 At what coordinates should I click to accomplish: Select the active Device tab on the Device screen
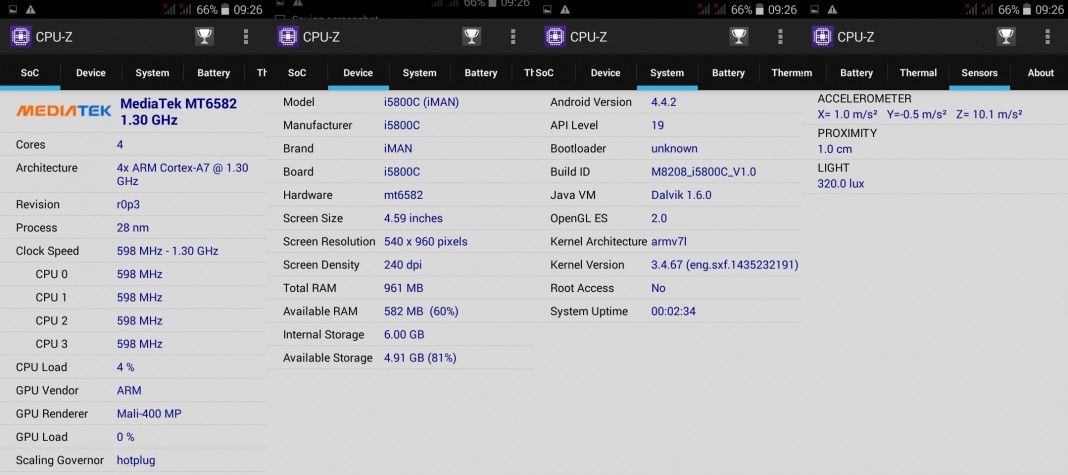[358, 73]
